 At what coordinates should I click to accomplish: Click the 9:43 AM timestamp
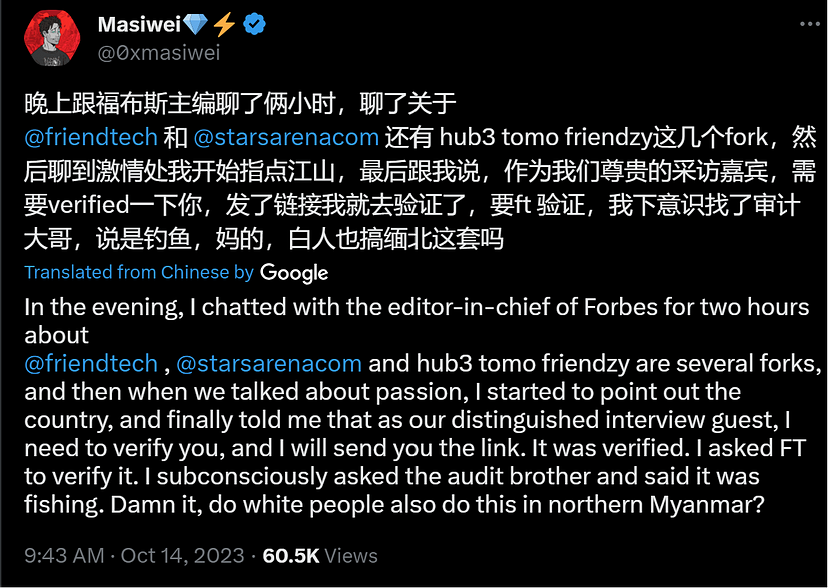[x=62, y=555]
